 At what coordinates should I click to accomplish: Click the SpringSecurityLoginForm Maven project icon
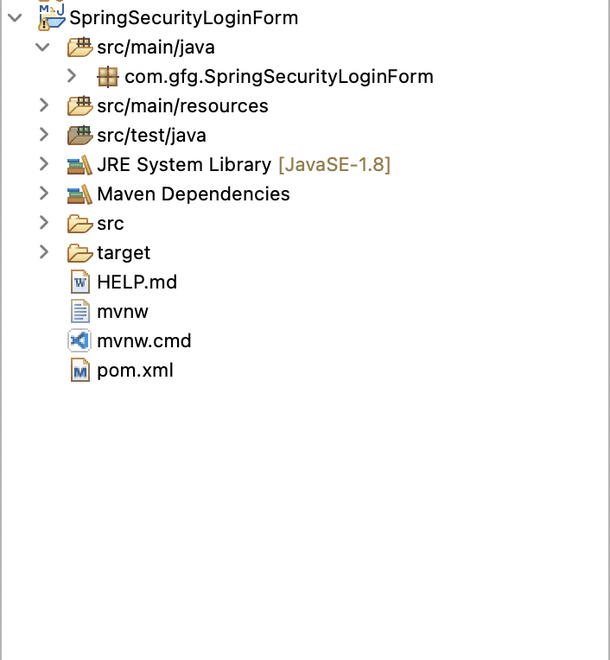[x=50, y=17]
